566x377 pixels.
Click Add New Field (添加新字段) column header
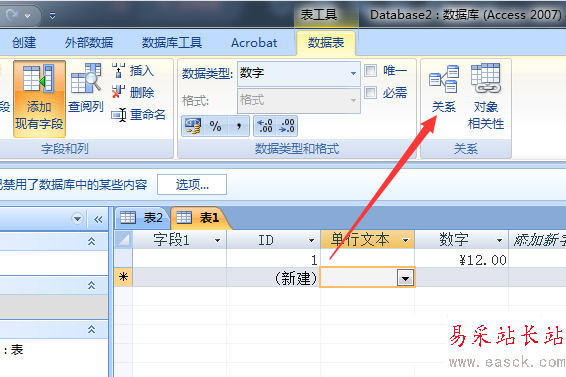pyautogui.click(x=537, y=240)
